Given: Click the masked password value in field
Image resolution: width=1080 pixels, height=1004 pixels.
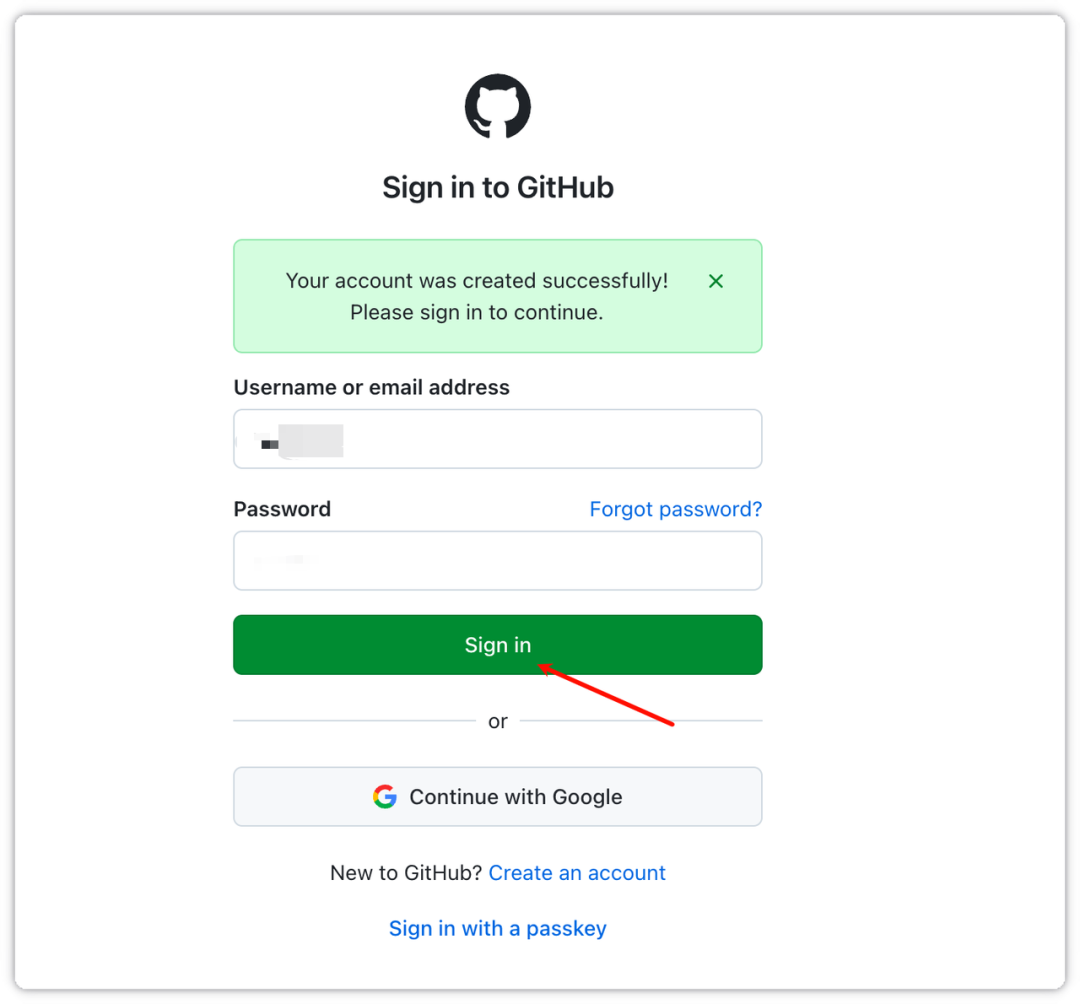Looking at the screenshot, I should click(285, 561).
